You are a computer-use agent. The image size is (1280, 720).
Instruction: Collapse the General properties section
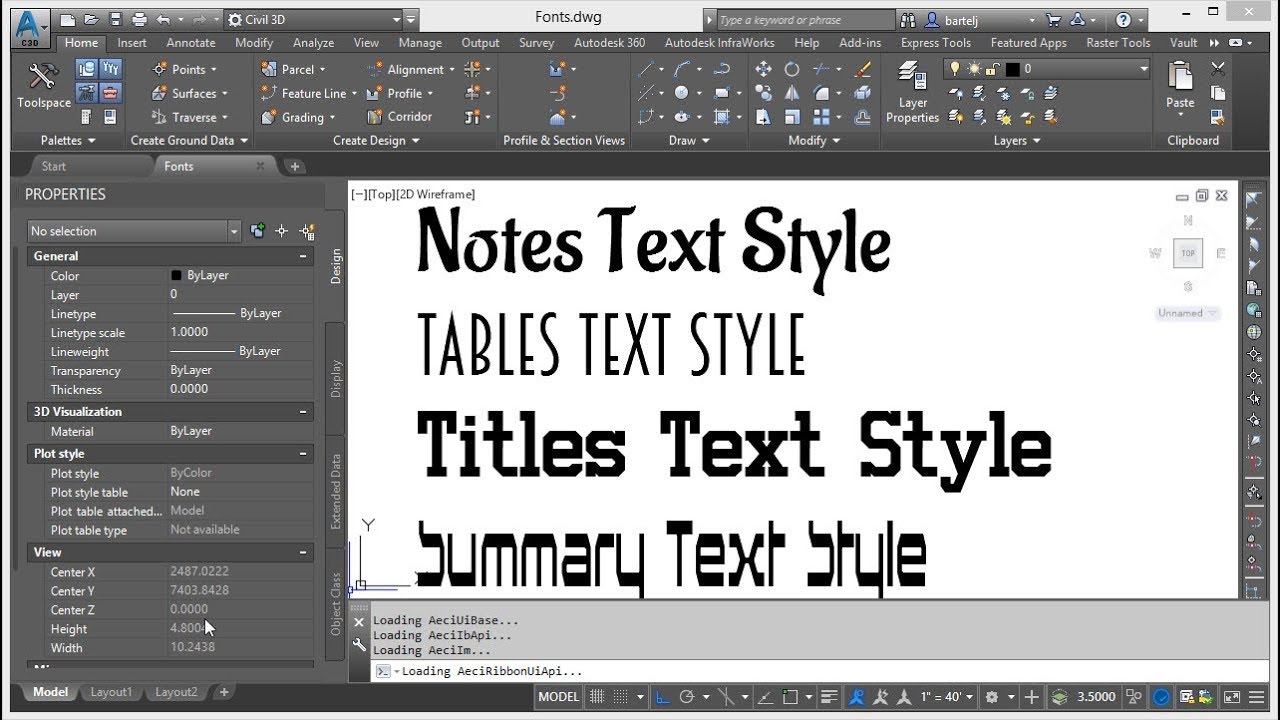pyautogui.click(x=303, y=256)
